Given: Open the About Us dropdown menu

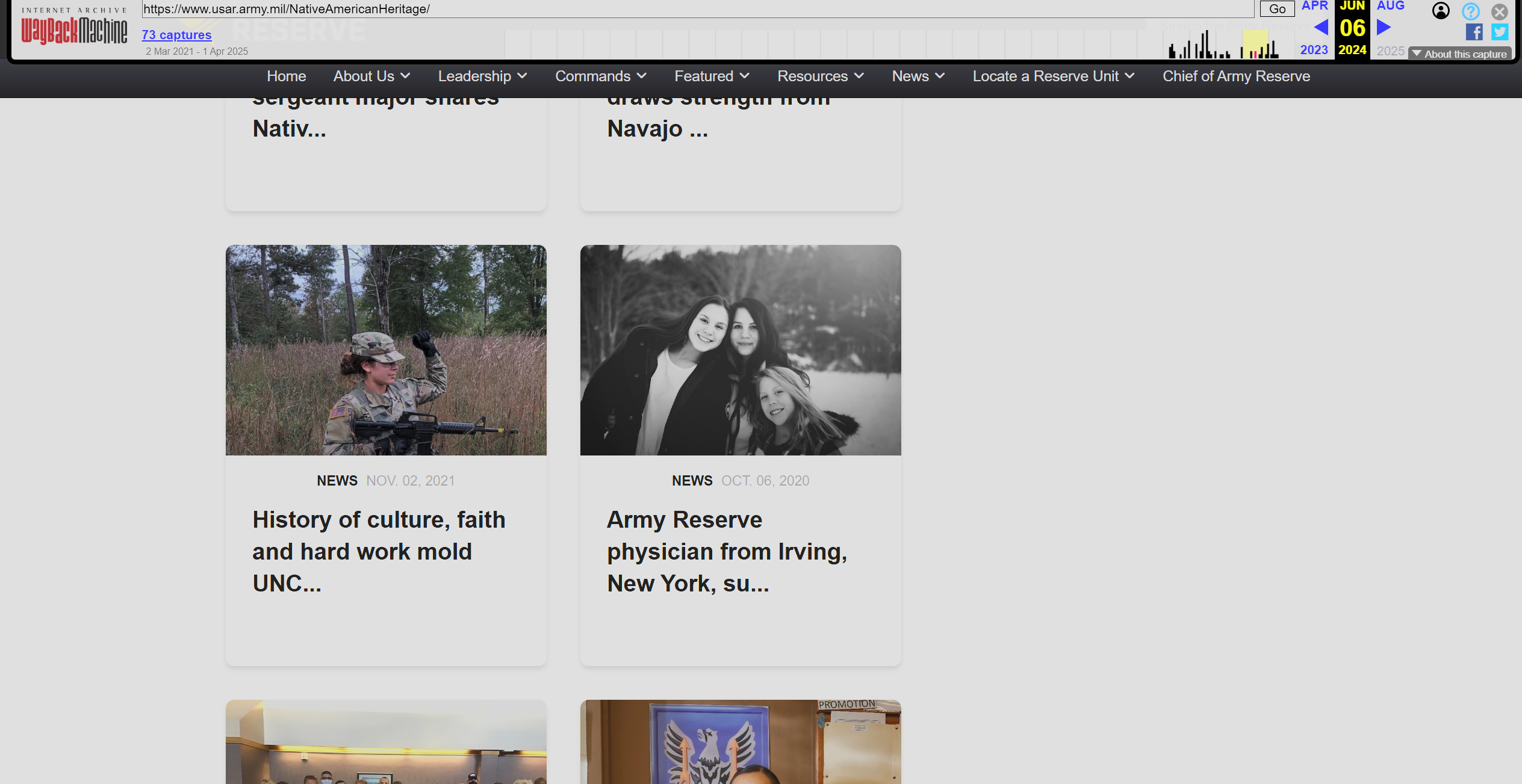Looking at the screenshot, I should [371, 76].
